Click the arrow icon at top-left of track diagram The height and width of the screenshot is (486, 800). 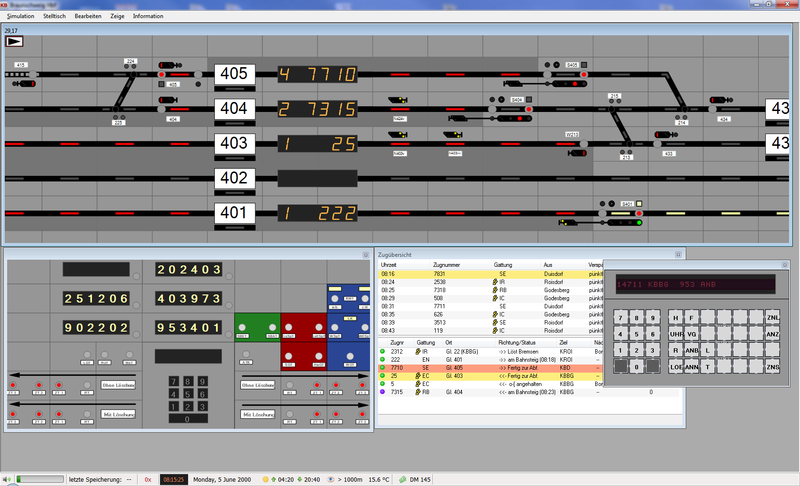[x=14, y=42]
